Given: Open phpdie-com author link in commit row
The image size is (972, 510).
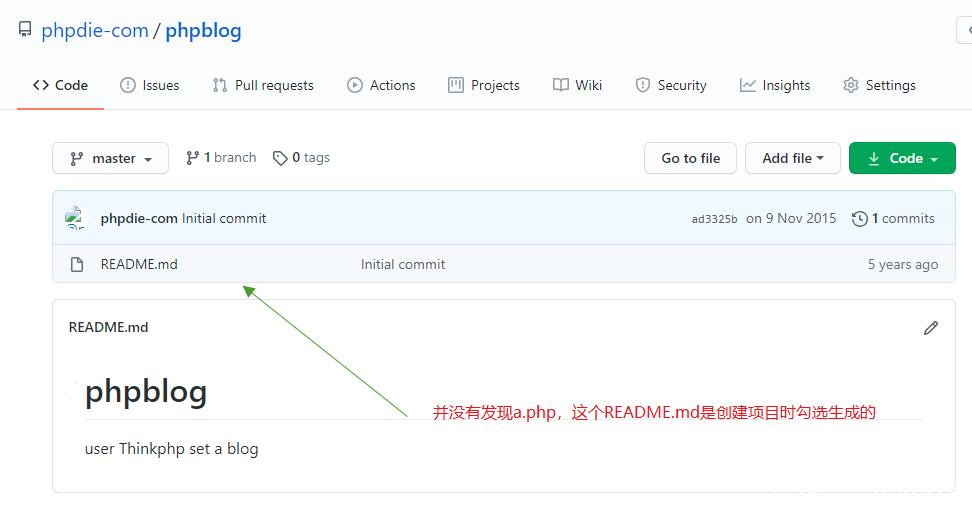Looking at the screenshot, I should (139, 218).
